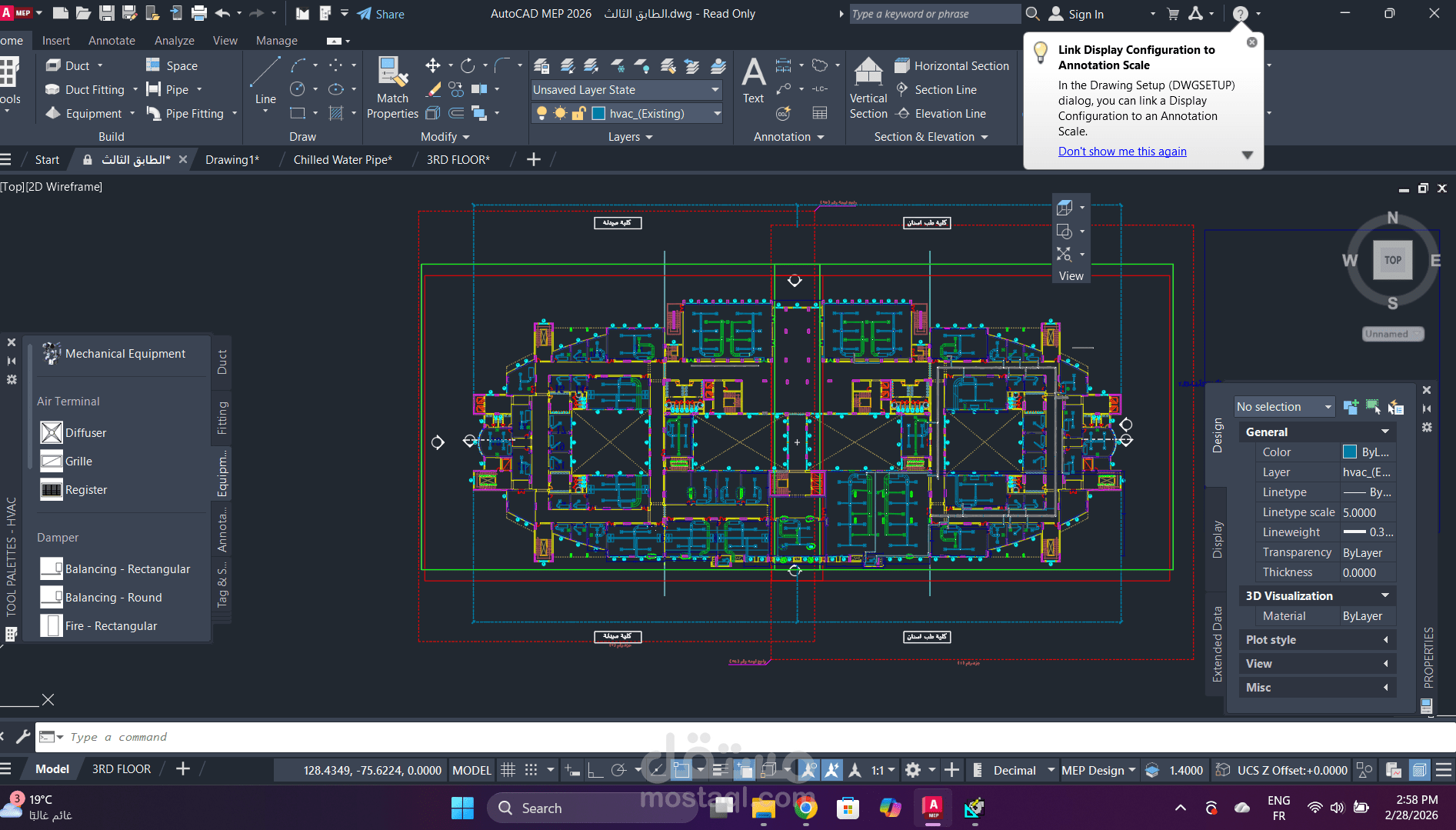The image size is (1456, 830).
Task: Toggle PICKADD icon in Properties palette
Action: click(1351, 407)
